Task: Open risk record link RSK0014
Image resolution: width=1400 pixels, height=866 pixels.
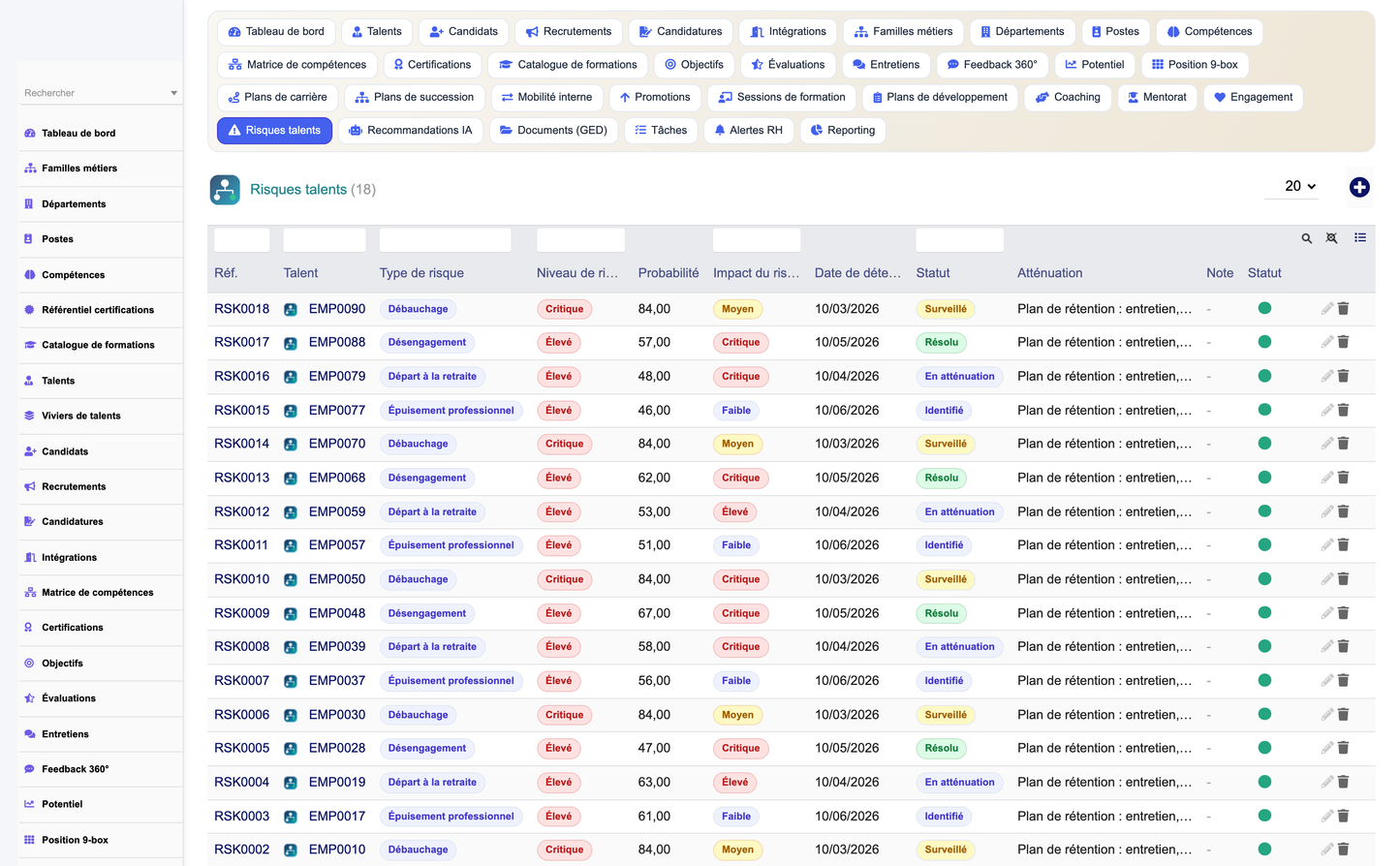Action: (x=242, y=444)
